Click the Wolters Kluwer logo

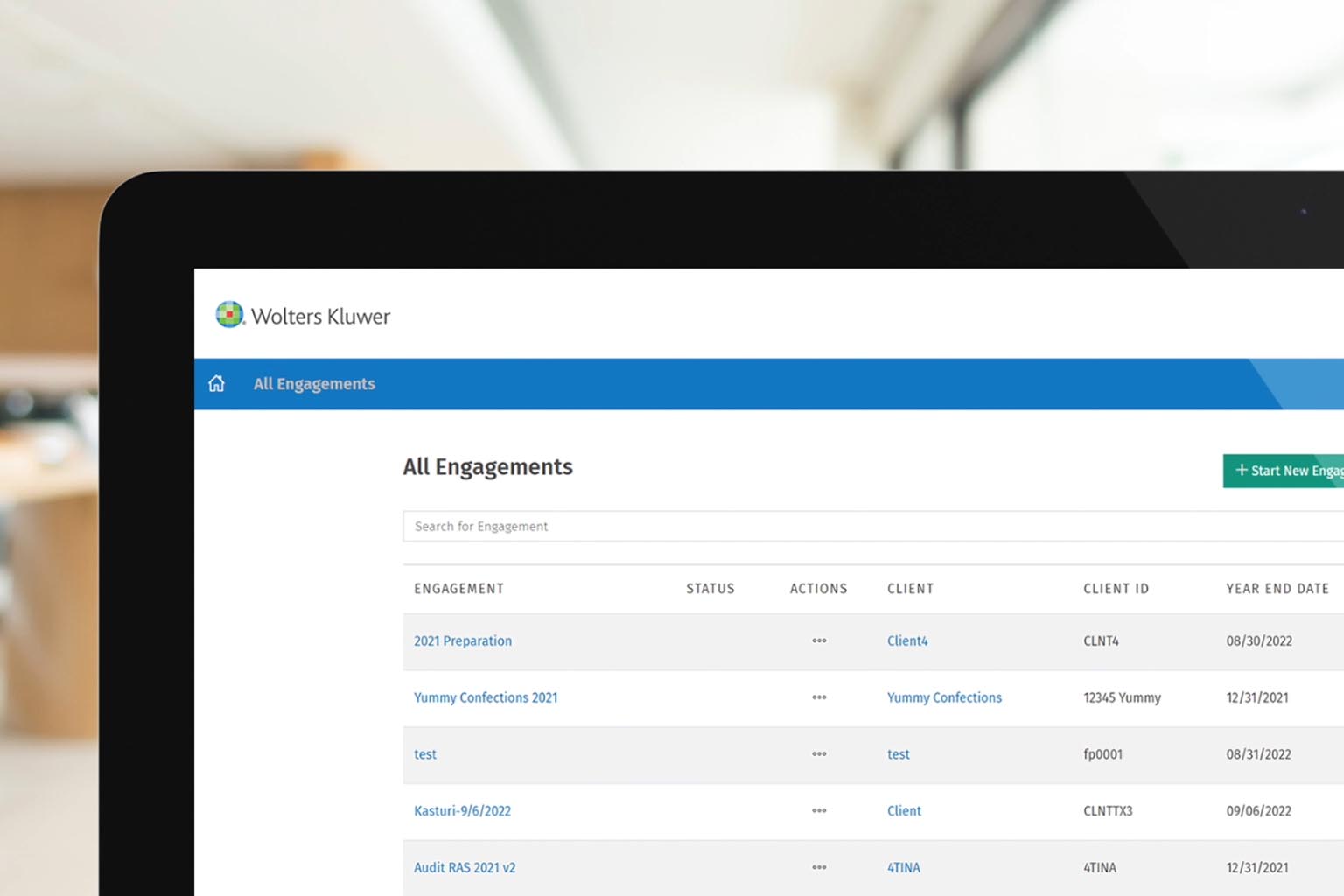303,316
